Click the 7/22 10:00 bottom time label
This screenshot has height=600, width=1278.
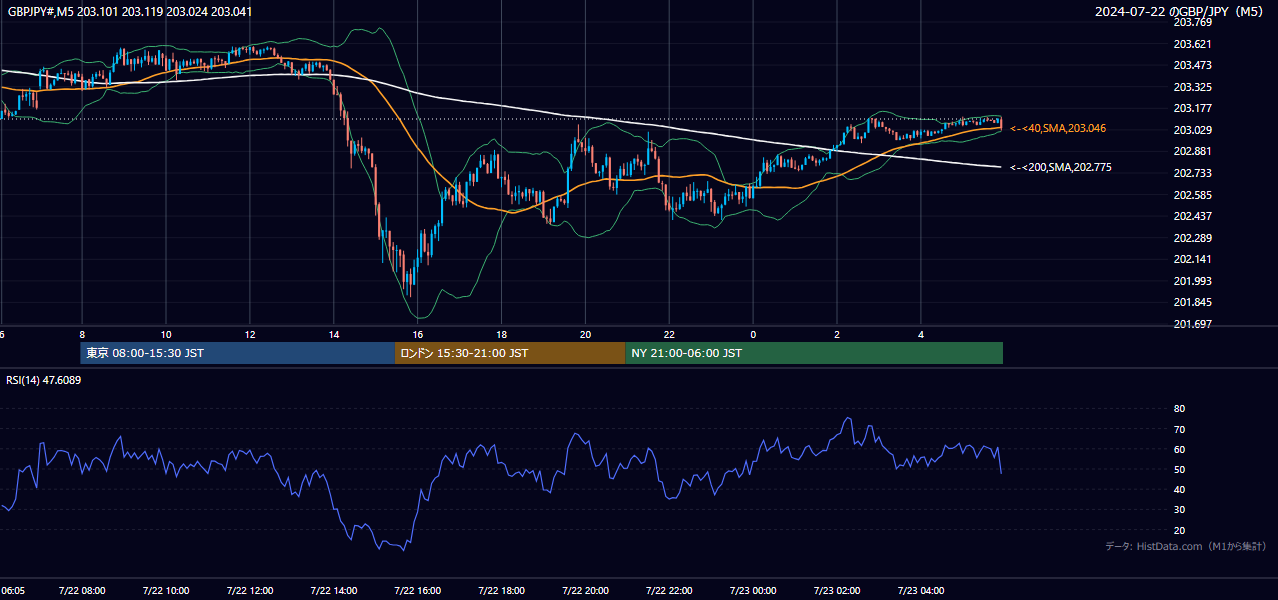pos(166,591)
